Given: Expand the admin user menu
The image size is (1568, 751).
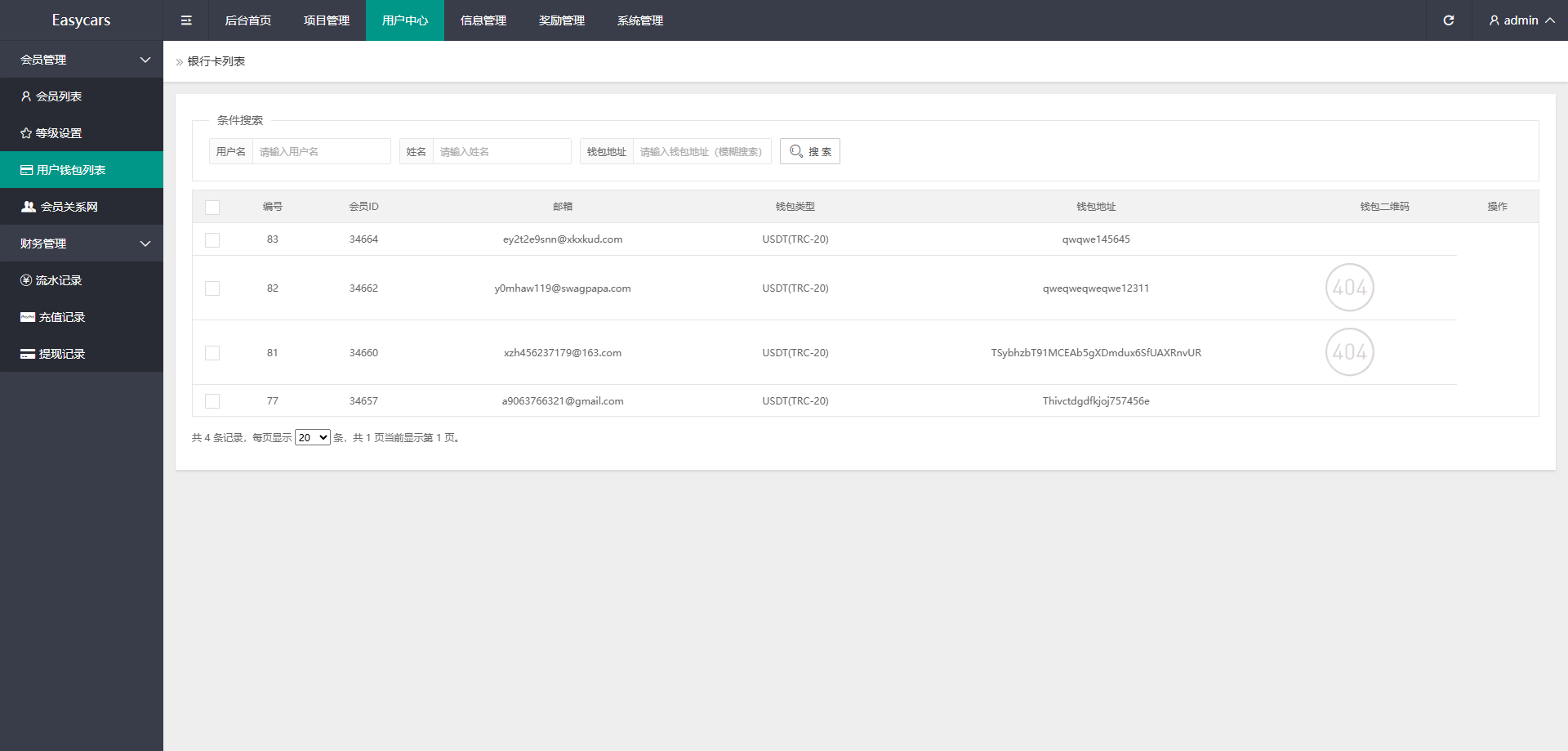Looking at the screenshot, I should pos(1521,20).
